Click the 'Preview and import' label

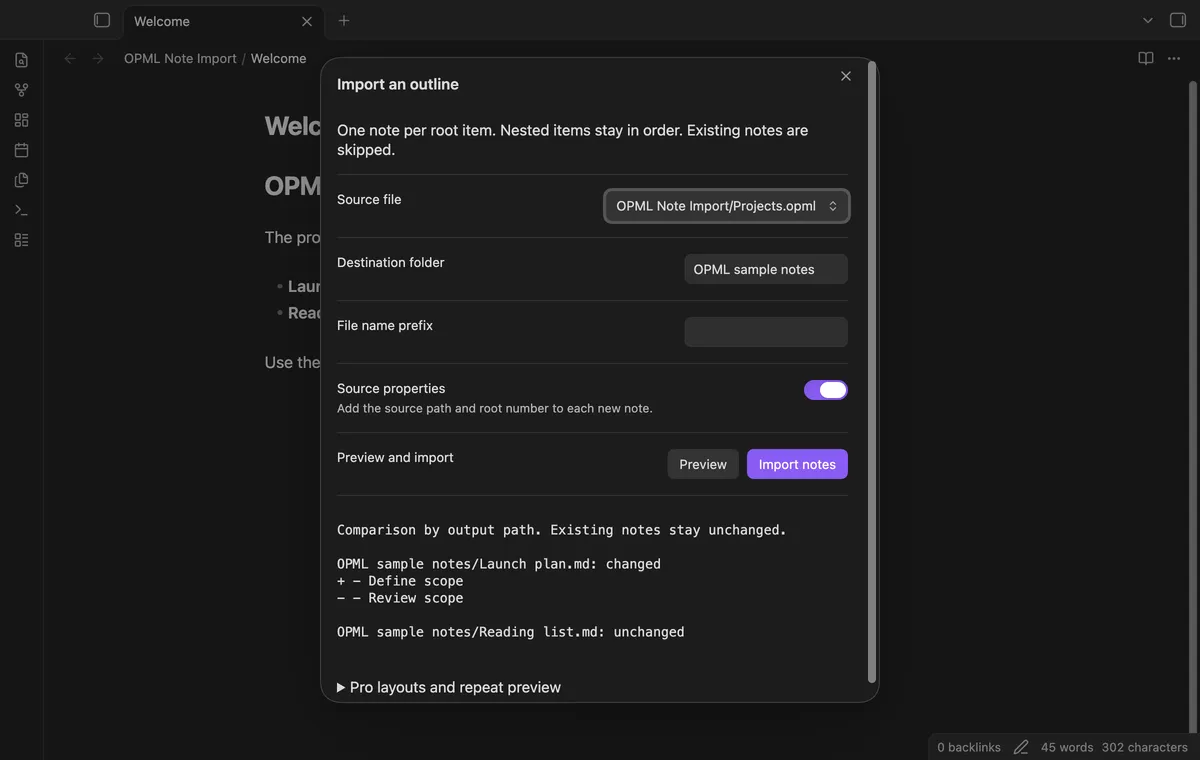(395, 457)
